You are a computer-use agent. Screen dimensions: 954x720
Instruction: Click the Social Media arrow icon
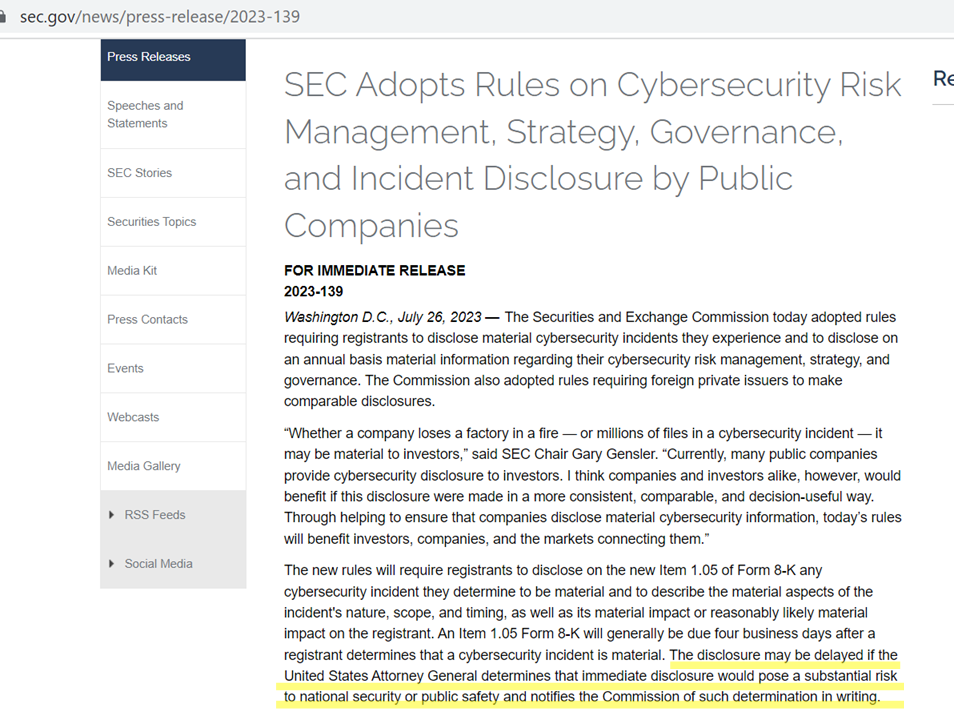click(111, 564)
